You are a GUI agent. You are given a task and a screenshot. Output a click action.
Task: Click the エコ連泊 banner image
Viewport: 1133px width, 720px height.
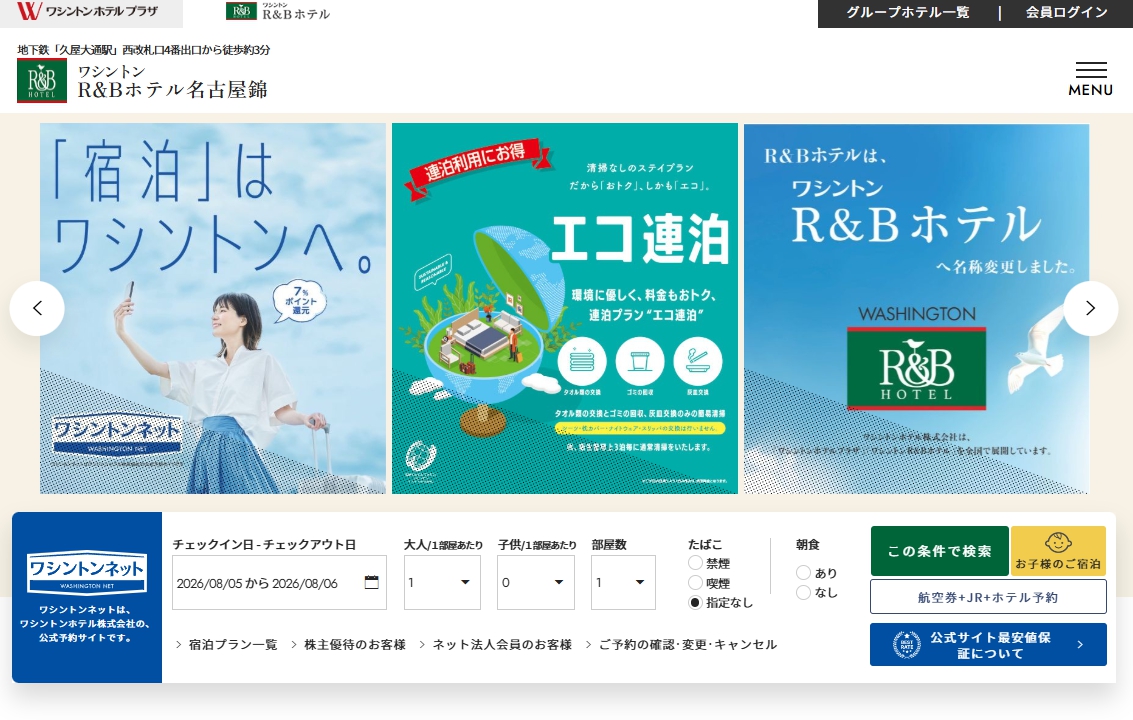pos(564,308)
